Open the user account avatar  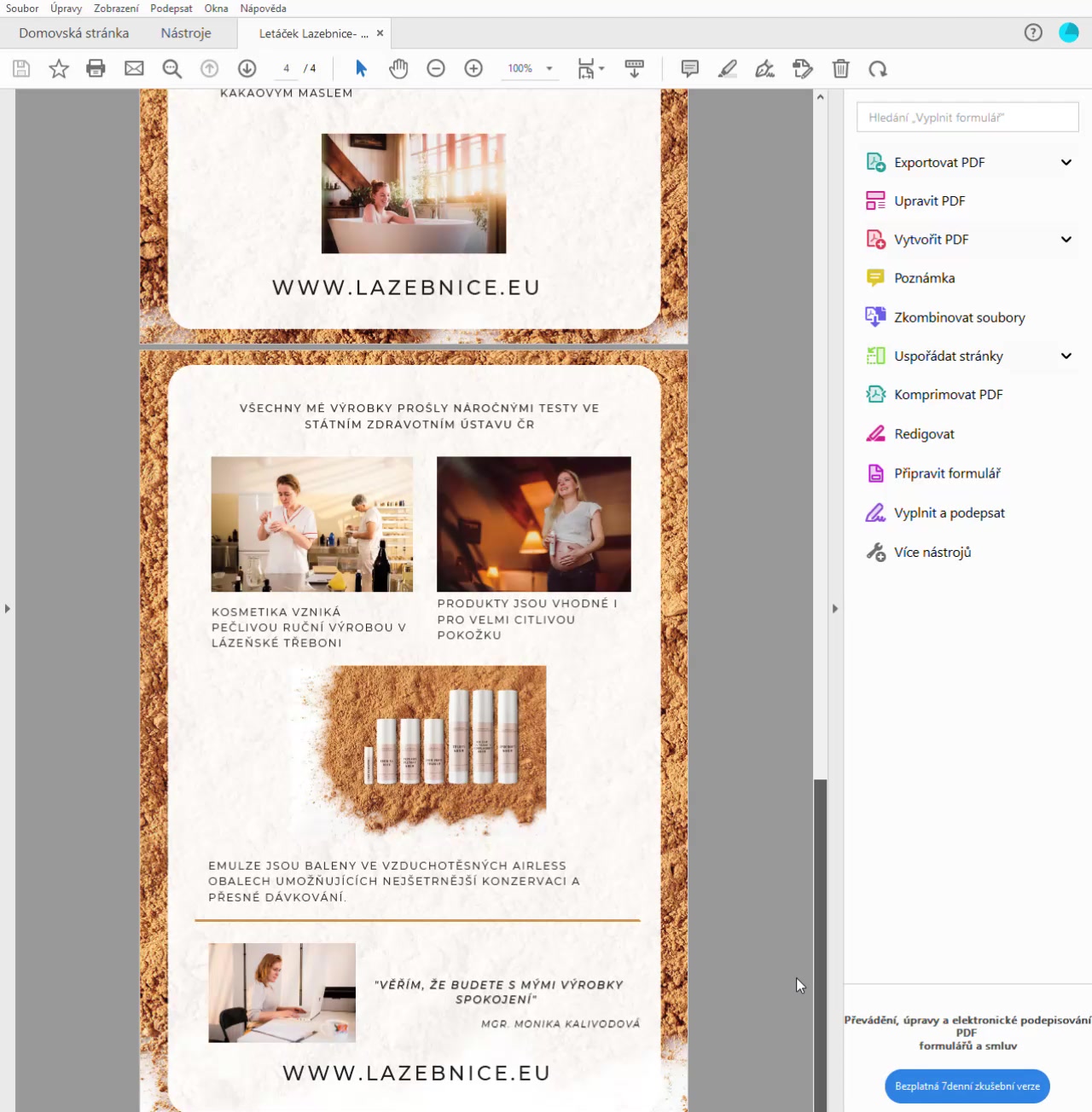tap(1069, 32)
